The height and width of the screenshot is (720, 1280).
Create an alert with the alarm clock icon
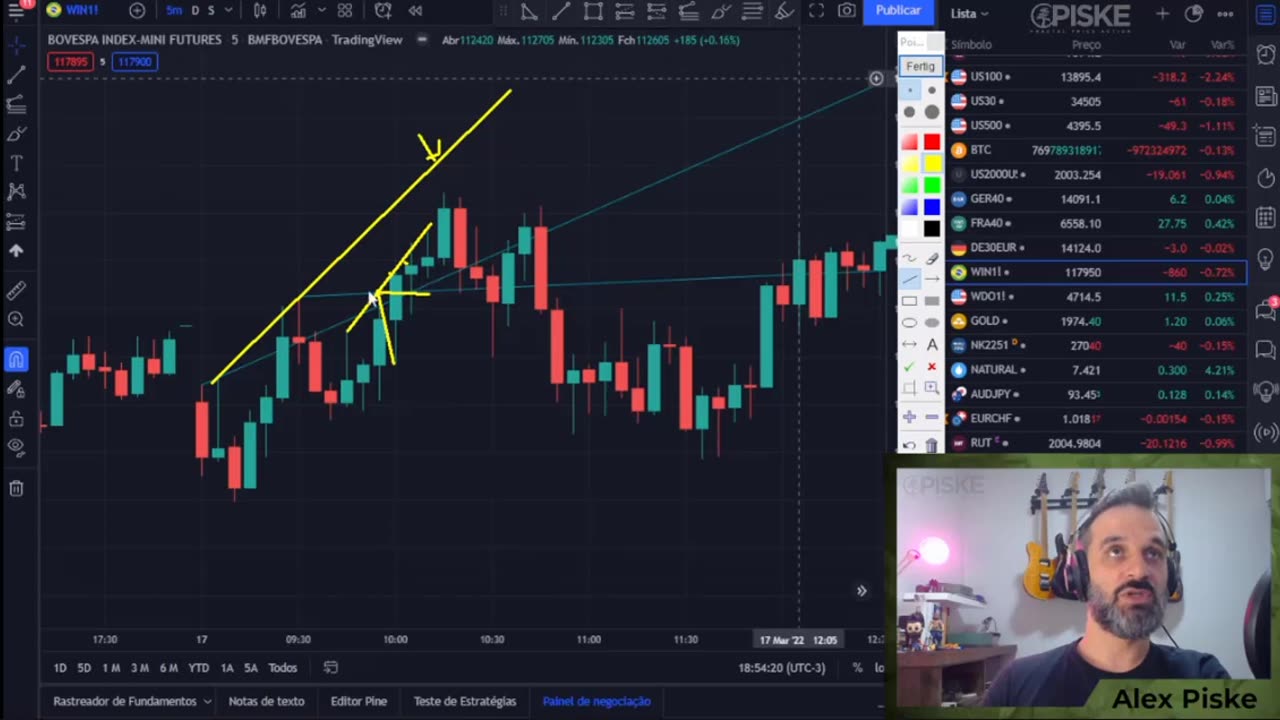point(383,10)
